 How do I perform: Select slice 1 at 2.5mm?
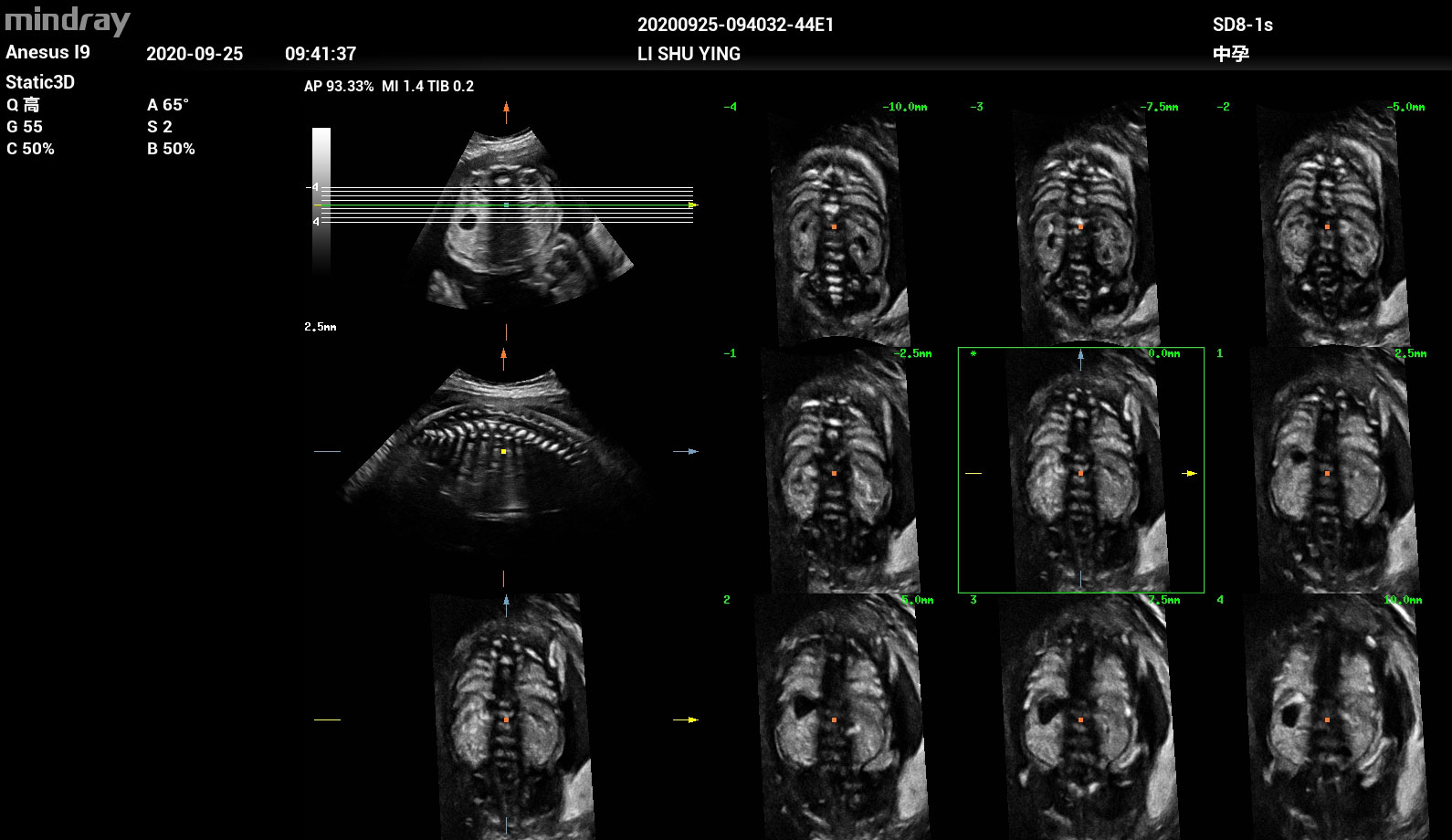pos(1327,470)
